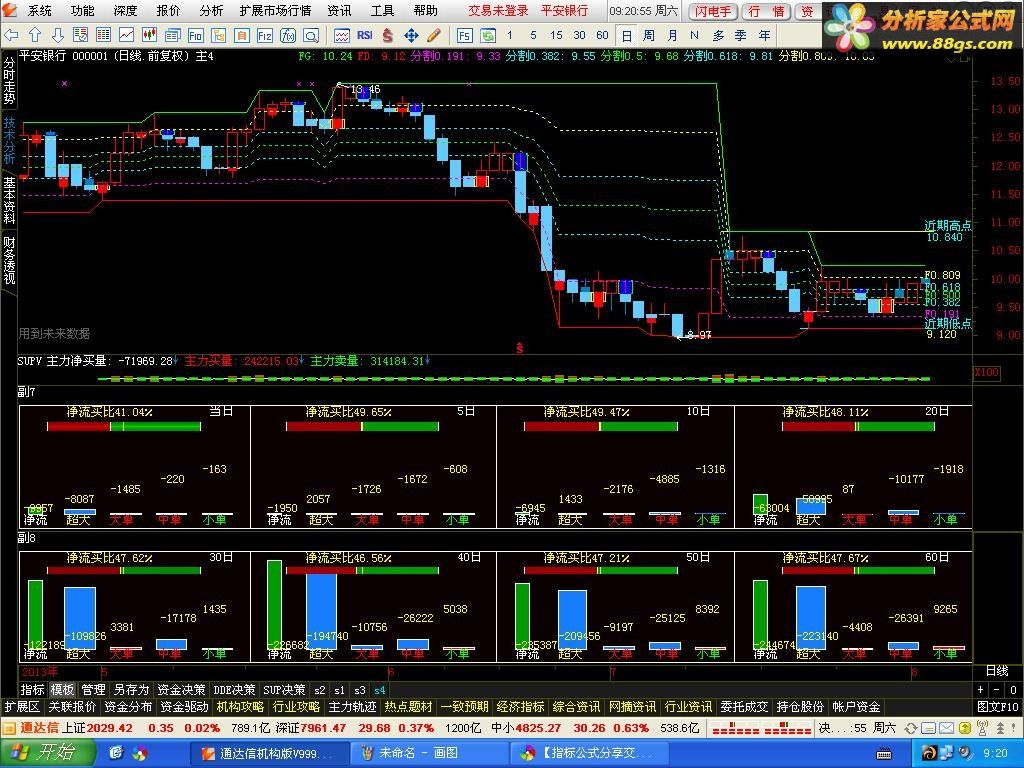The height and width of the screenshot is (768, 1024).
Task: Open the 主力轨迹 bottom tab
Action: pyautogui.click(x=353, y=707)
